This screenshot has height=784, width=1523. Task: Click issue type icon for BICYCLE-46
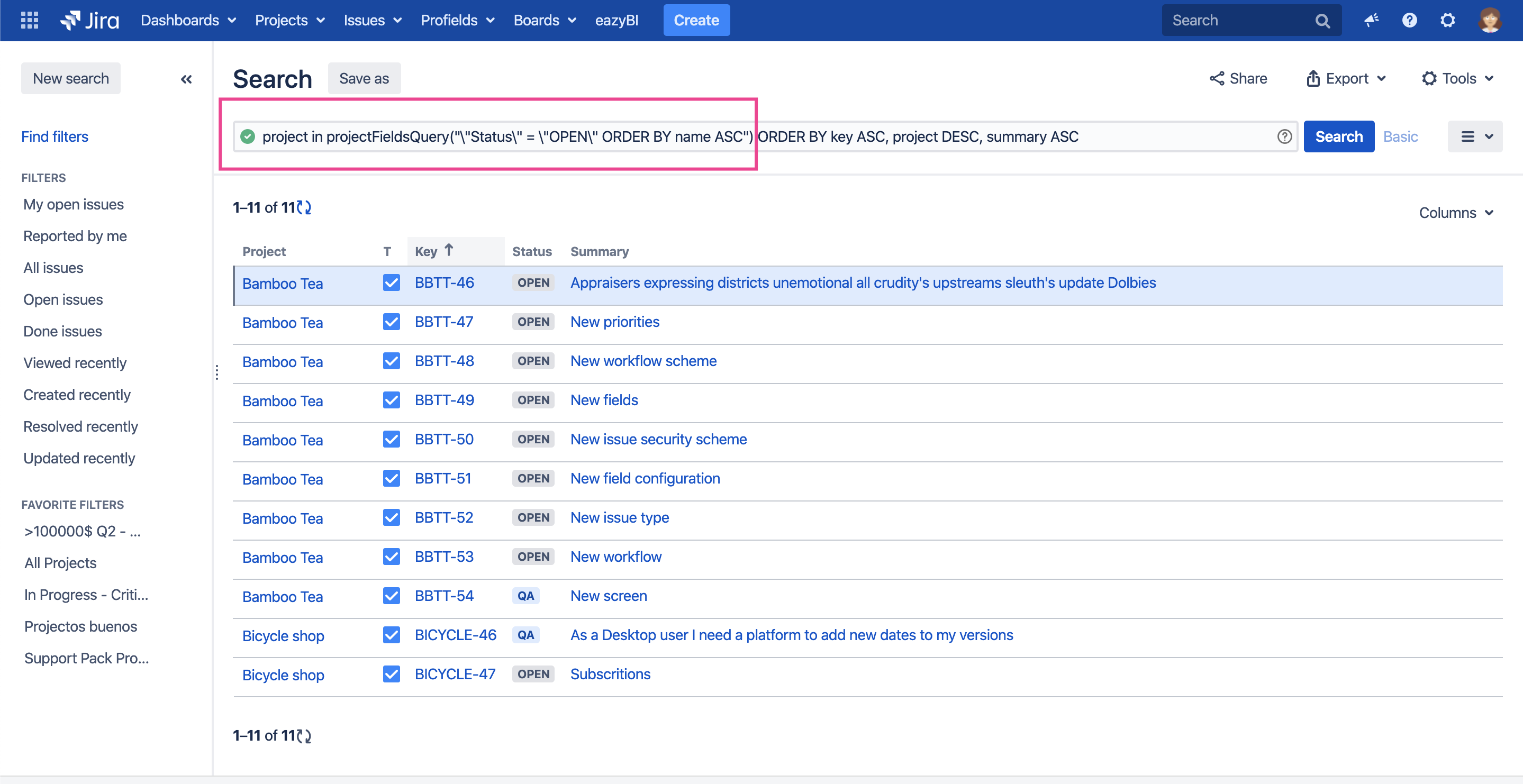pos(391,635)
